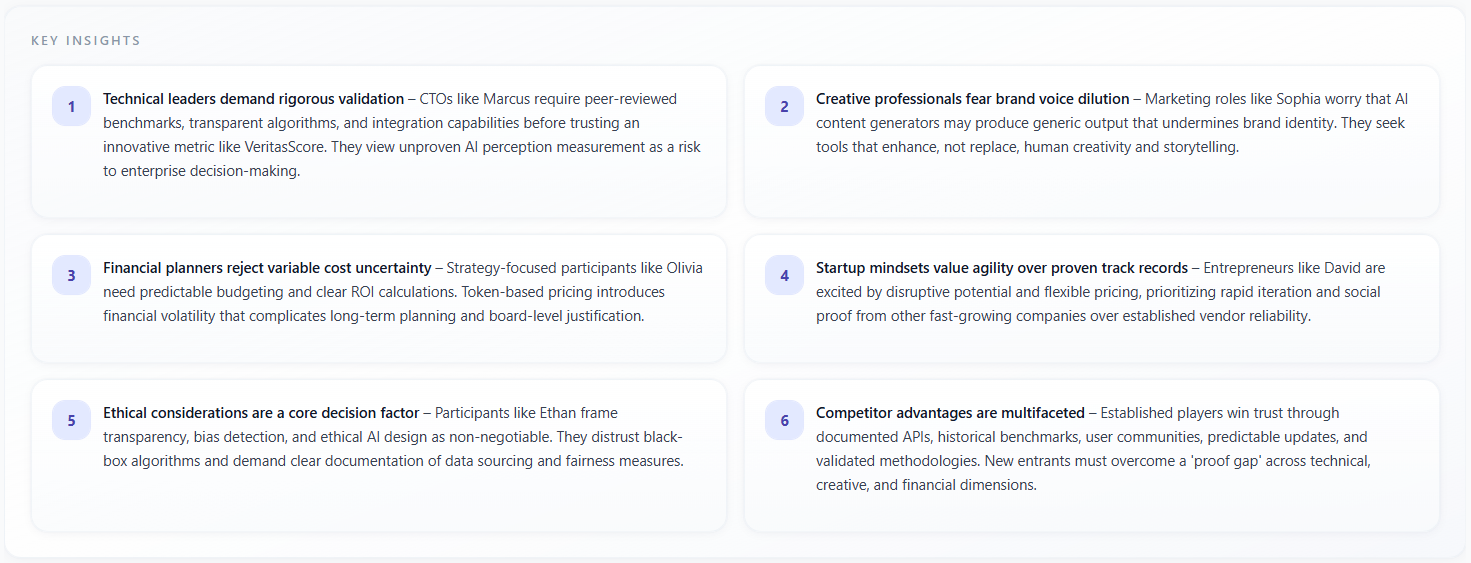Image resolution: width=1471 pixels, height=563 pixels.
Task: Open 'Ethical considerations are a core decision factor'
Action: [x=261, y=413]
